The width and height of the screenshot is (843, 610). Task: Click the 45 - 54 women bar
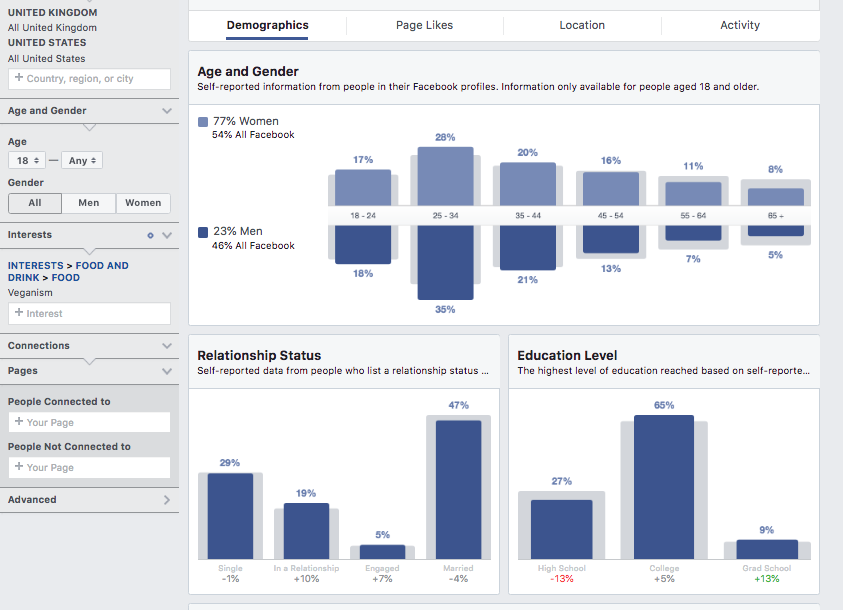[611, 189]
